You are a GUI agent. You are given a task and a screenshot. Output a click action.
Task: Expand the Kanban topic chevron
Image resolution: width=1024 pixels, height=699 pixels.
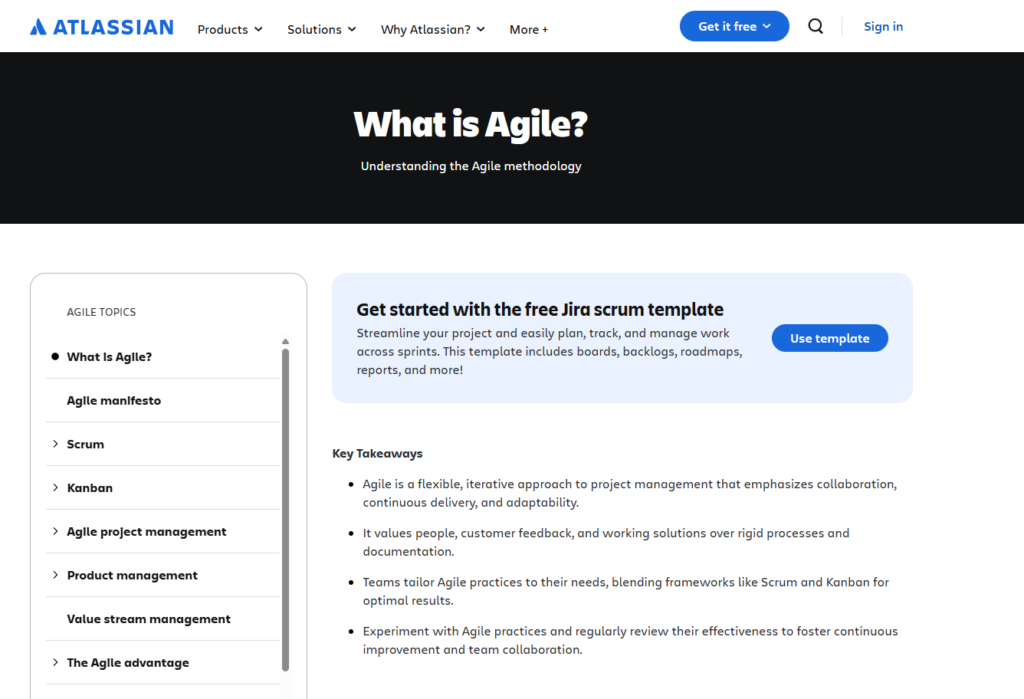tap(55, 488)
